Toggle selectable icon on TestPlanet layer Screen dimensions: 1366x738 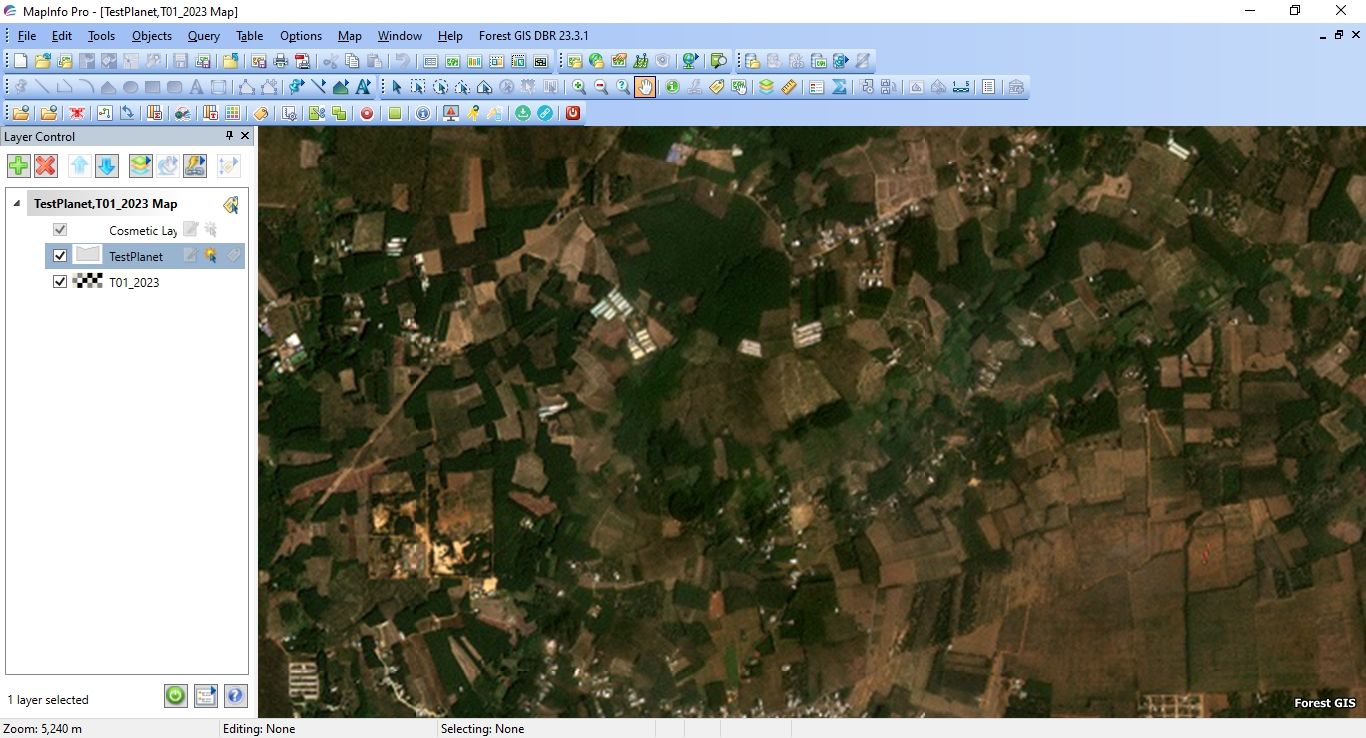pyautogui.click(x=211, y=256)
